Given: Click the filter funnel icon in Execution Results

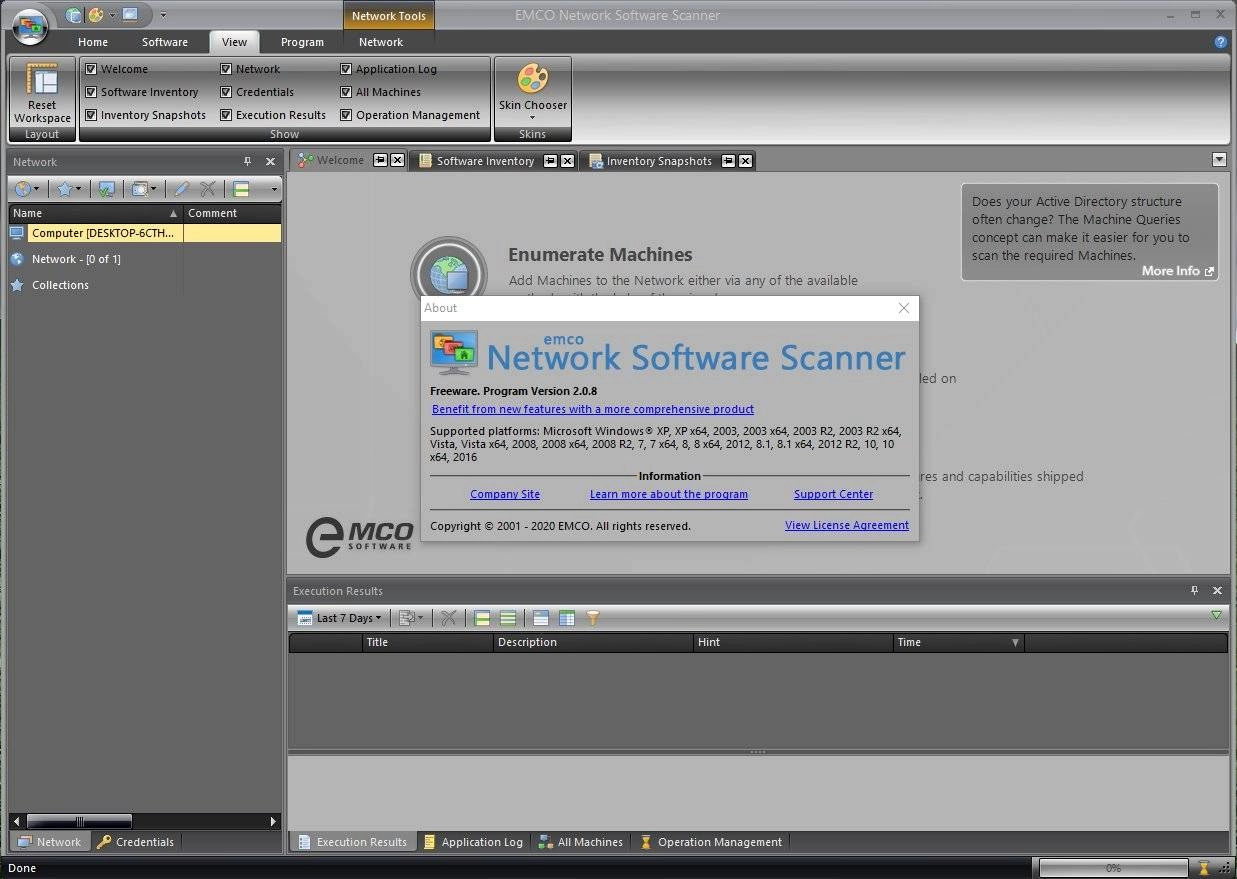Looking at the screenshot, I should tap(593, 618).
